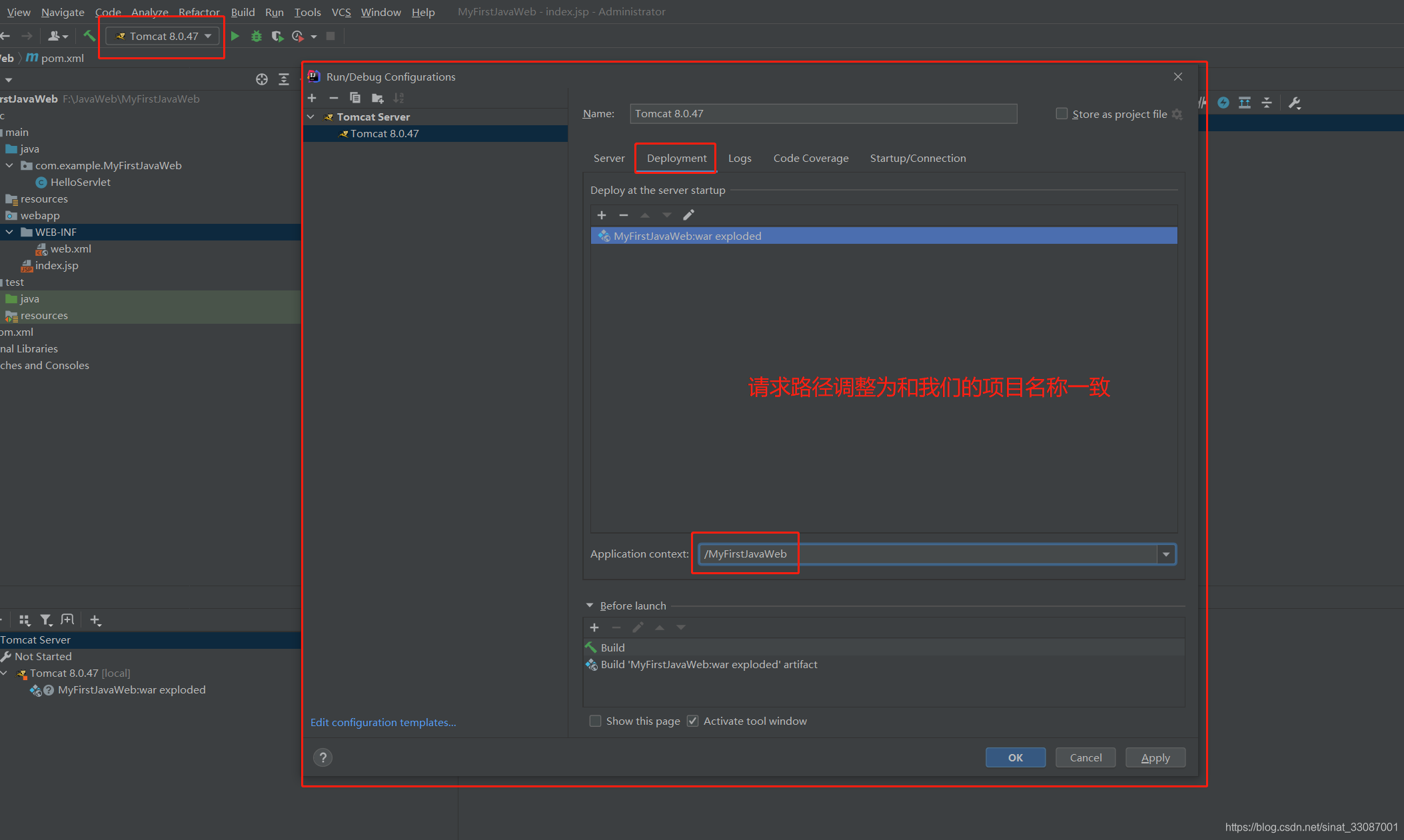The image size is (1404, 840).
Task: Click OK to confirm configuration
Action: pyautogui.click(x=1016, y=757)
